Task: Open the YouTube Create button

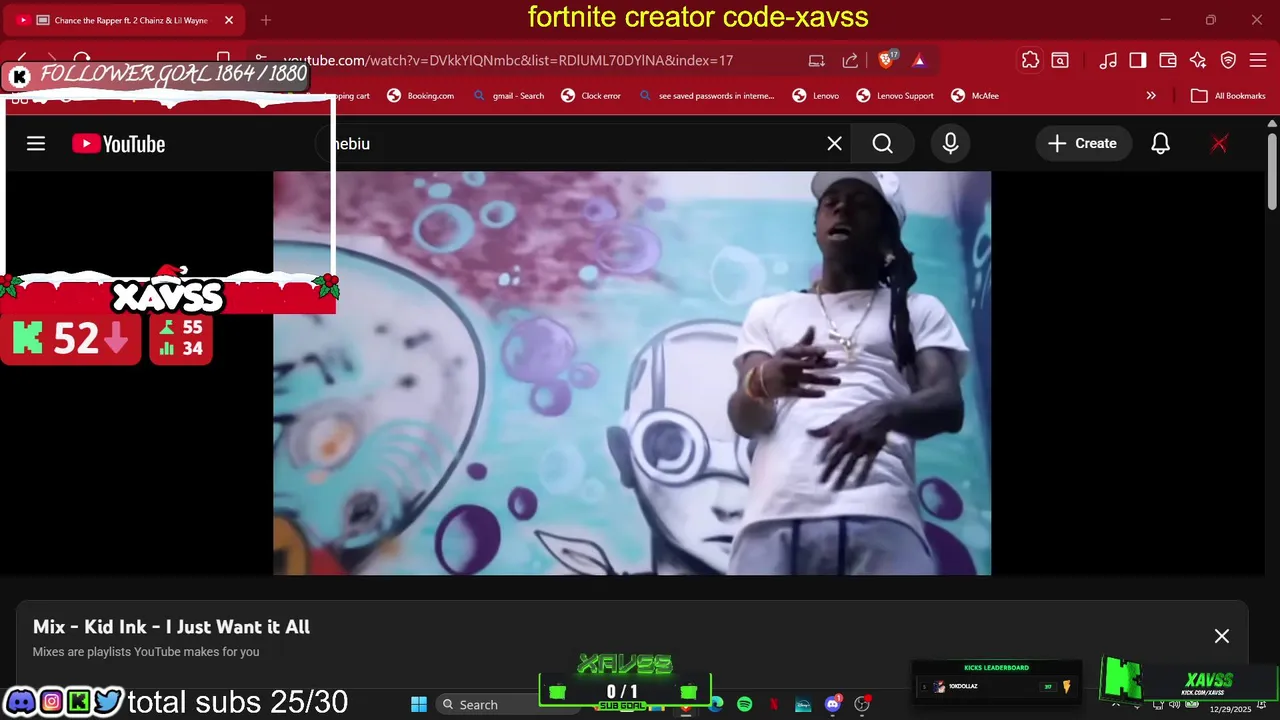Action: pyautogui.click(x=1083, y=144)
